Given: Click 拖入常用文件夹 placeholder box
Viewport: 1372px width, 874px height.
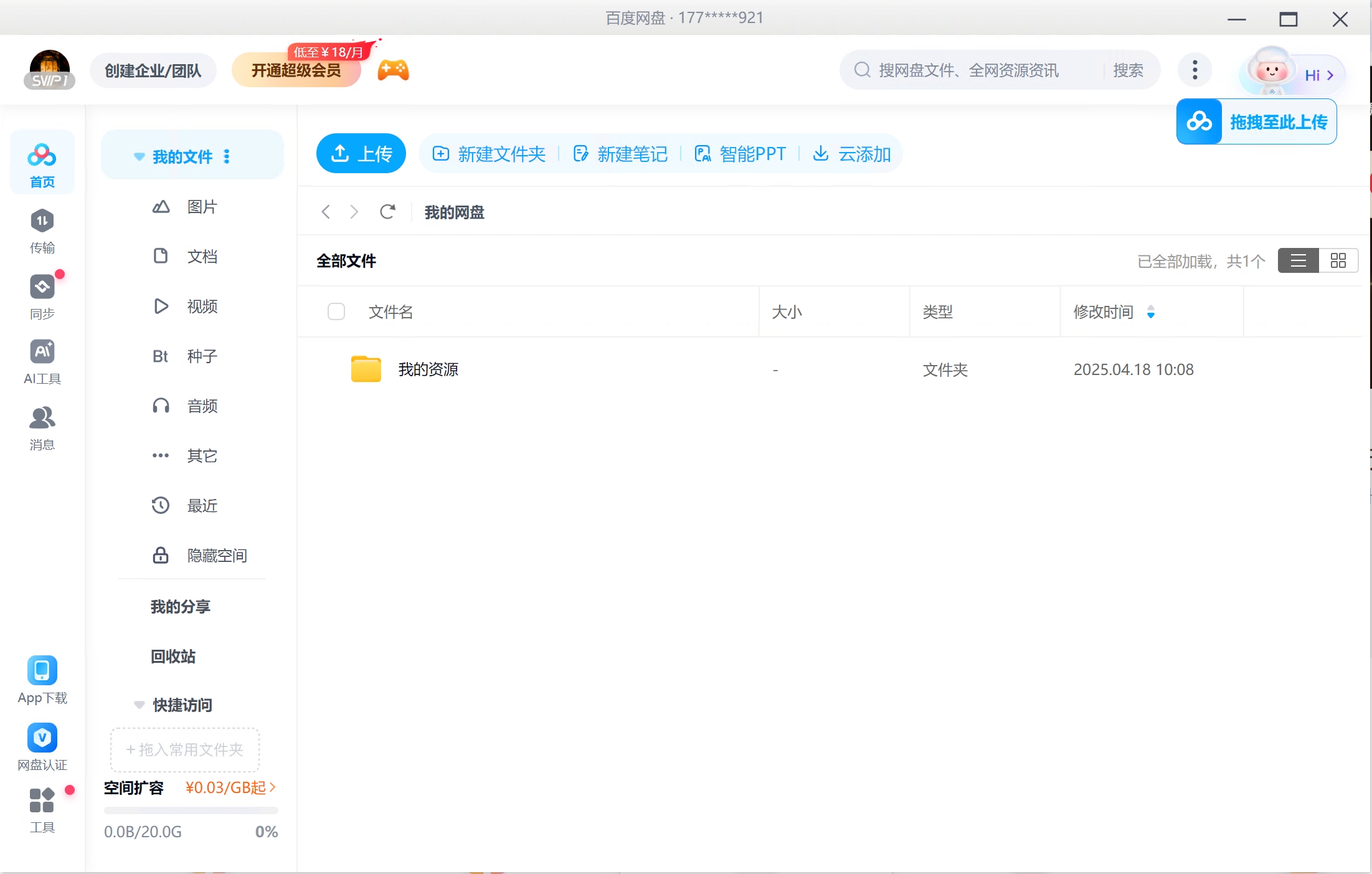Looking at the screenshot, I should click(185, 750).
